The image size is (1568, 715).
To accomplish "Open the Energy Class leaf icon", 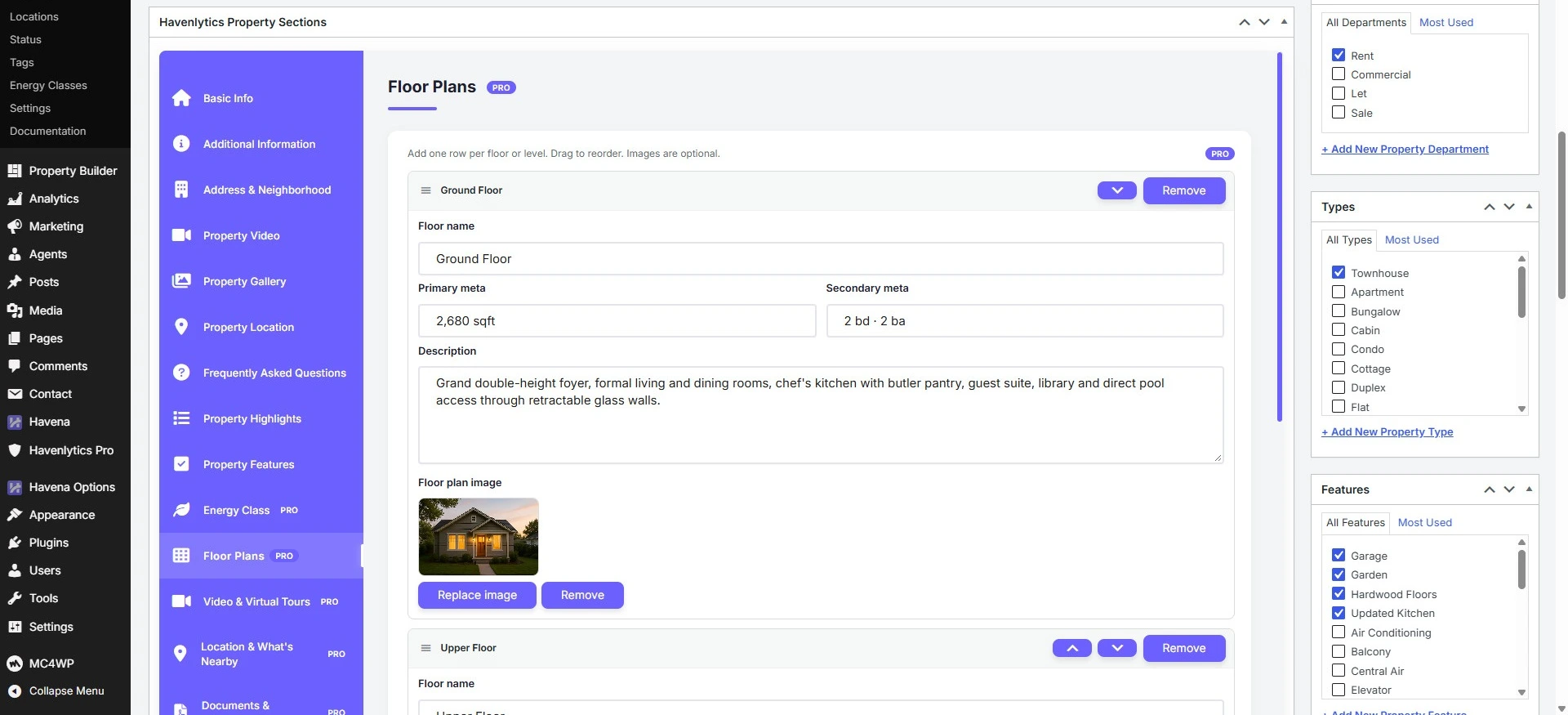I will [x=181, y=510].
